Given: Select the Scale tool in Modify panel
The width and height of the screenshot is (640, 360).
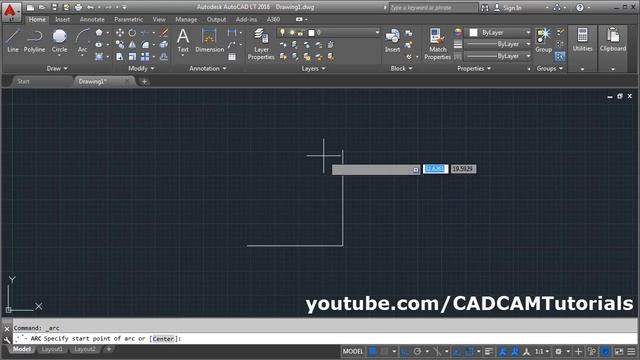Looking at the screenshot, I should [x=132, y=57].
